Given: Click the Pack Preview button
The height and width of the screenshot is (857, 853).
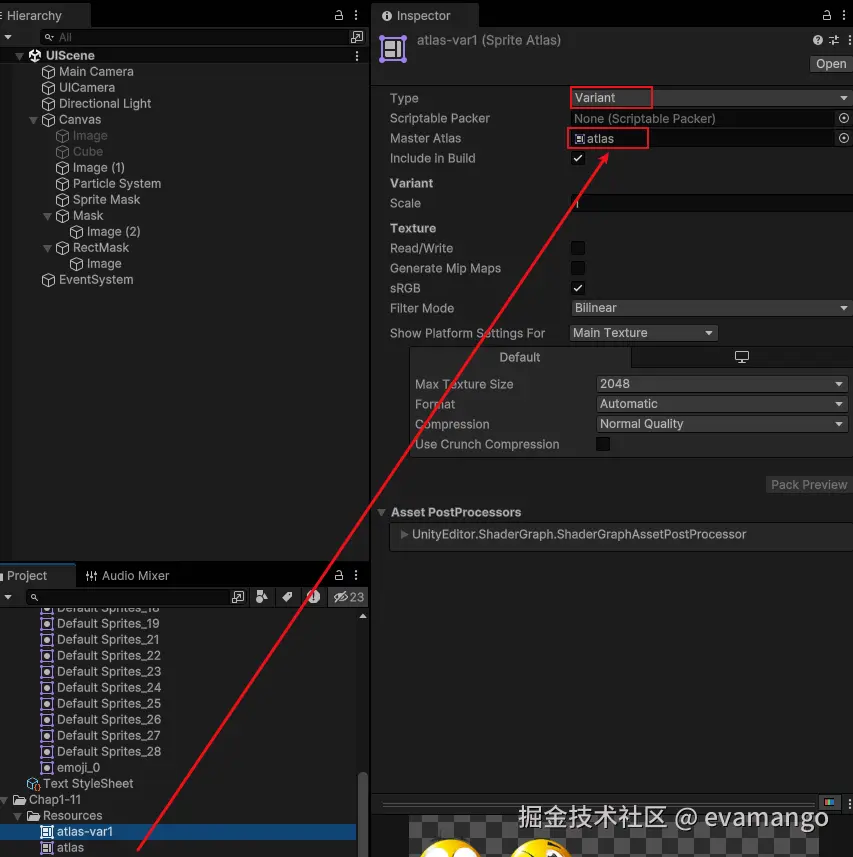Looking at the screenshot, I should 809,485.
